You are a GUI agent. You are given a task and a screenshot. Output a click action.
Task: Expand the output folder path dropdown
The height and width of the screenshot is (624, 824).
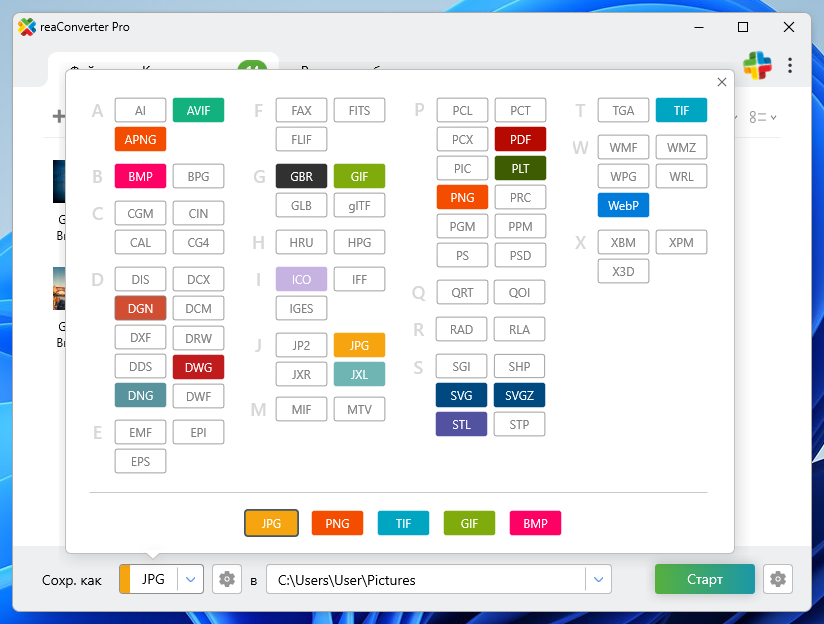[x=598, y=580]
